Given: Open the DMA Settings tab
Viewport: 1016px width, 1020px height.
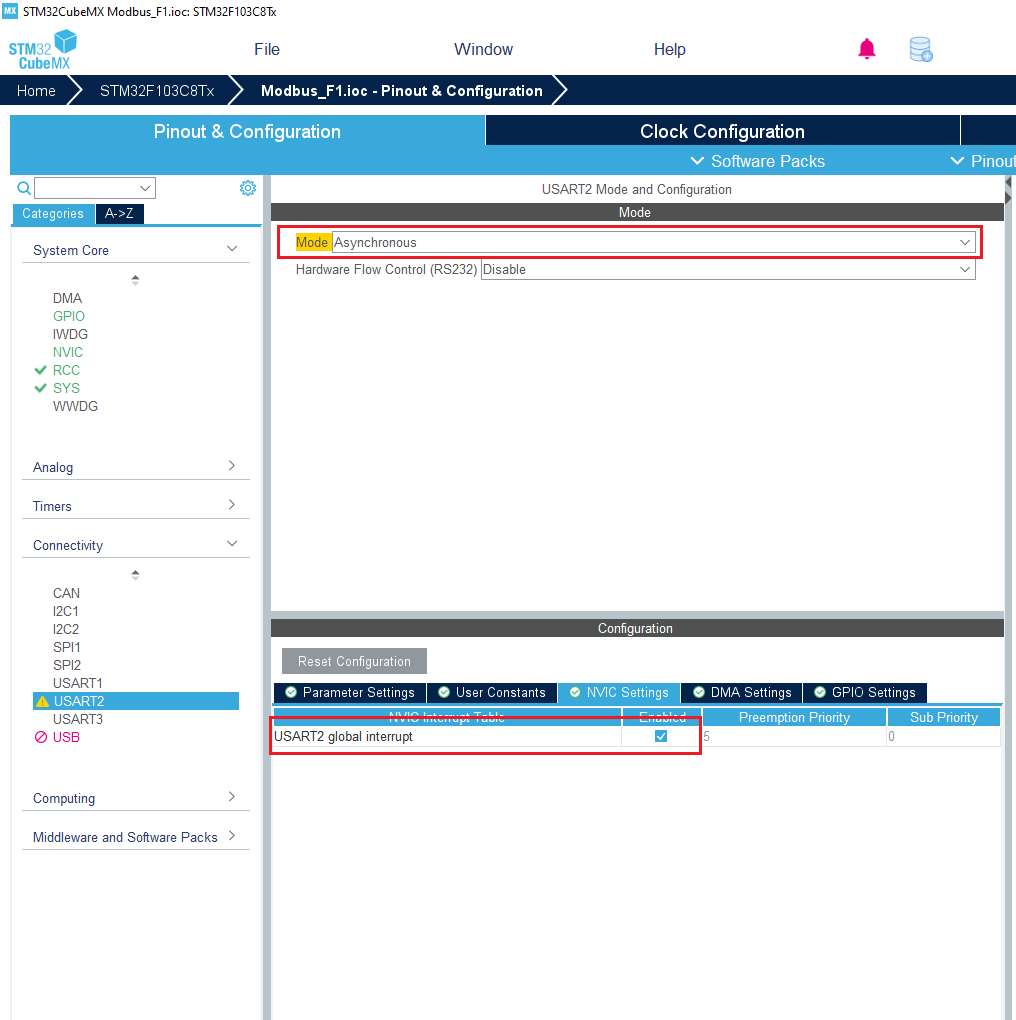Looking at the screenshot, I should (742, 692).
